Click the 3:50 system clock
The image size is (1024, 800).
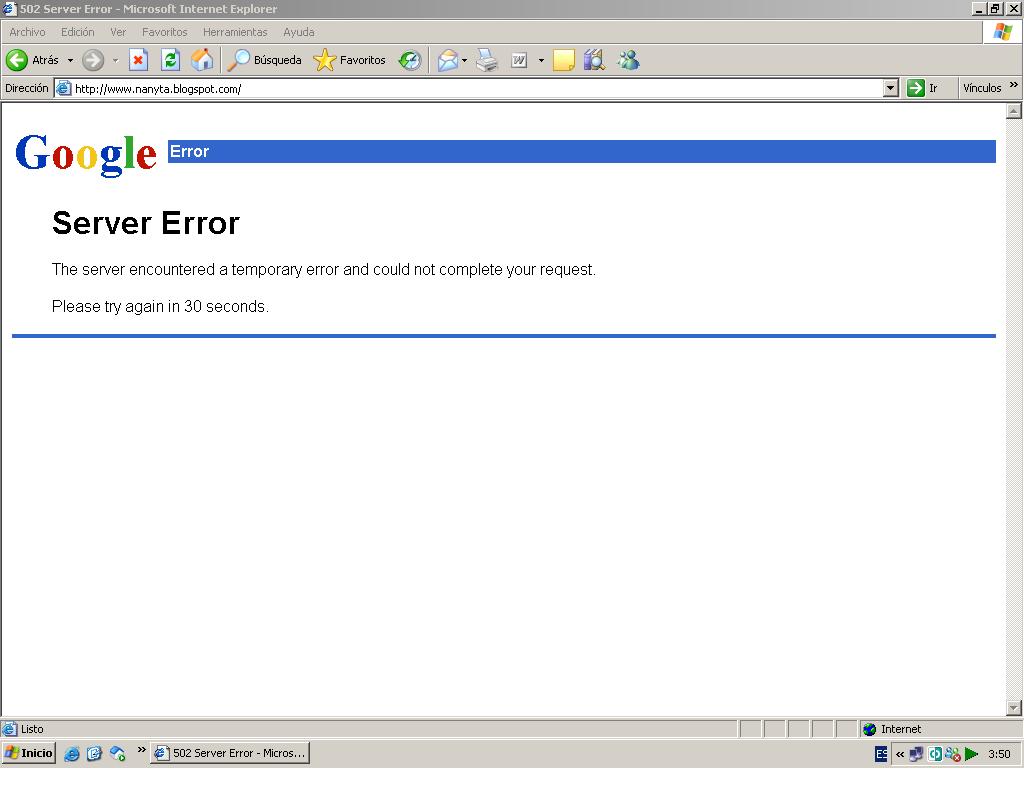coord(999,754)
